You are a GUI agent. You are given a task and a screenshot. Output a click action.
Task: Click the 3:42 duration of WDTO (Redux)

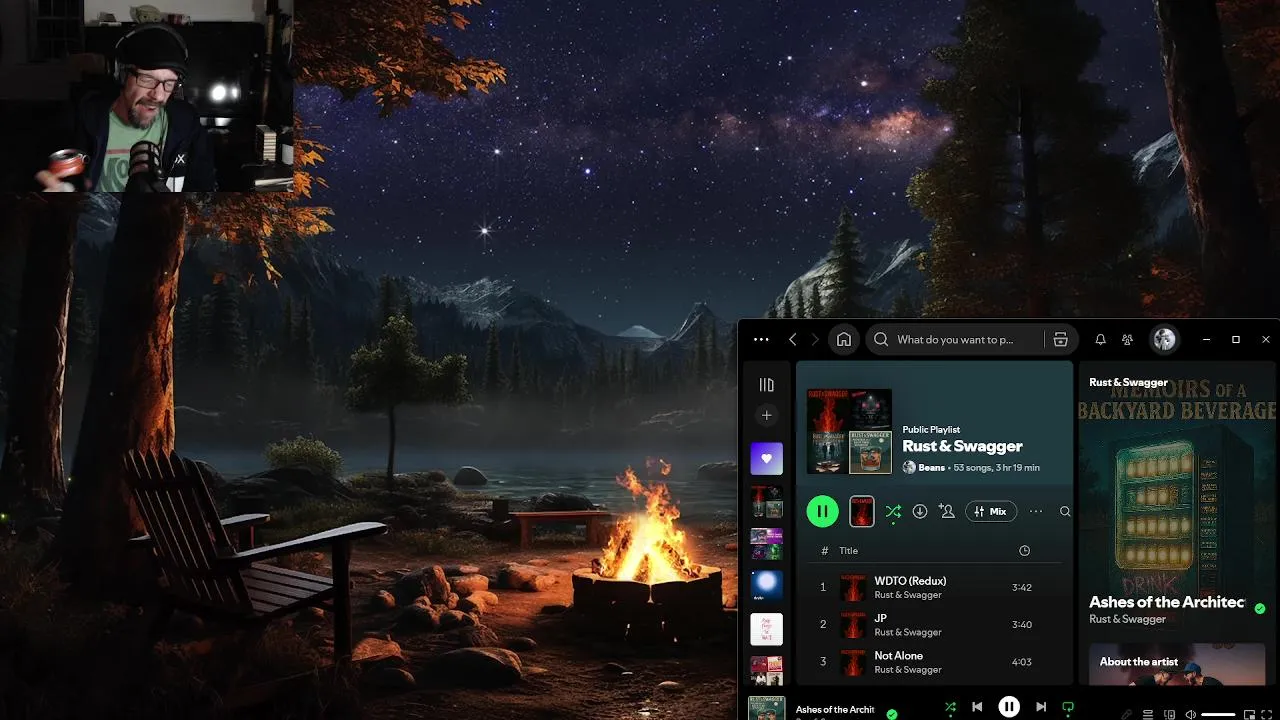[x=1022, y=587]
